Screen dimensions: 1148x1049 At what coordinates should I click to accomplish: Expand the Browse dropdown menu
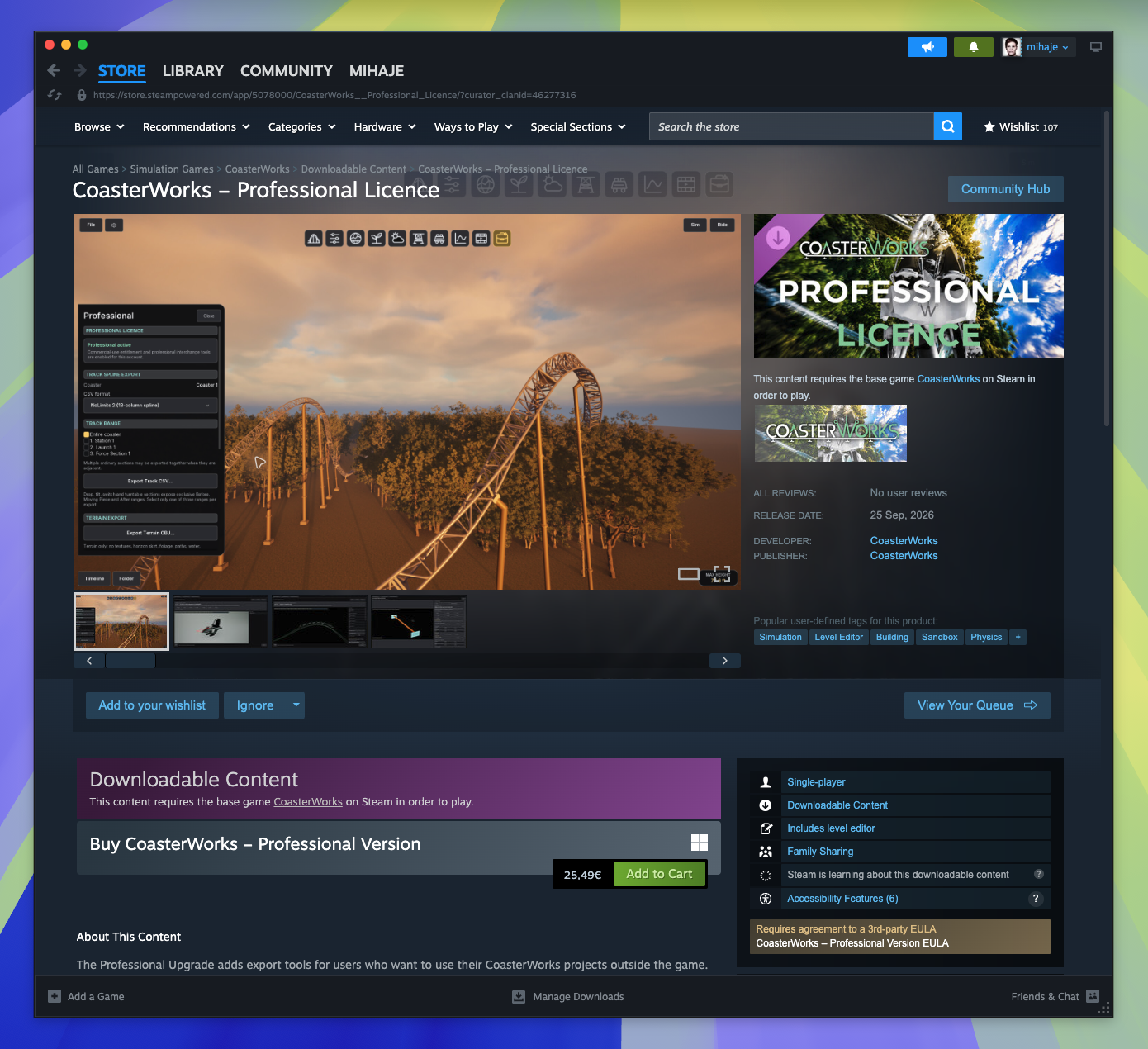click(99, 126)
